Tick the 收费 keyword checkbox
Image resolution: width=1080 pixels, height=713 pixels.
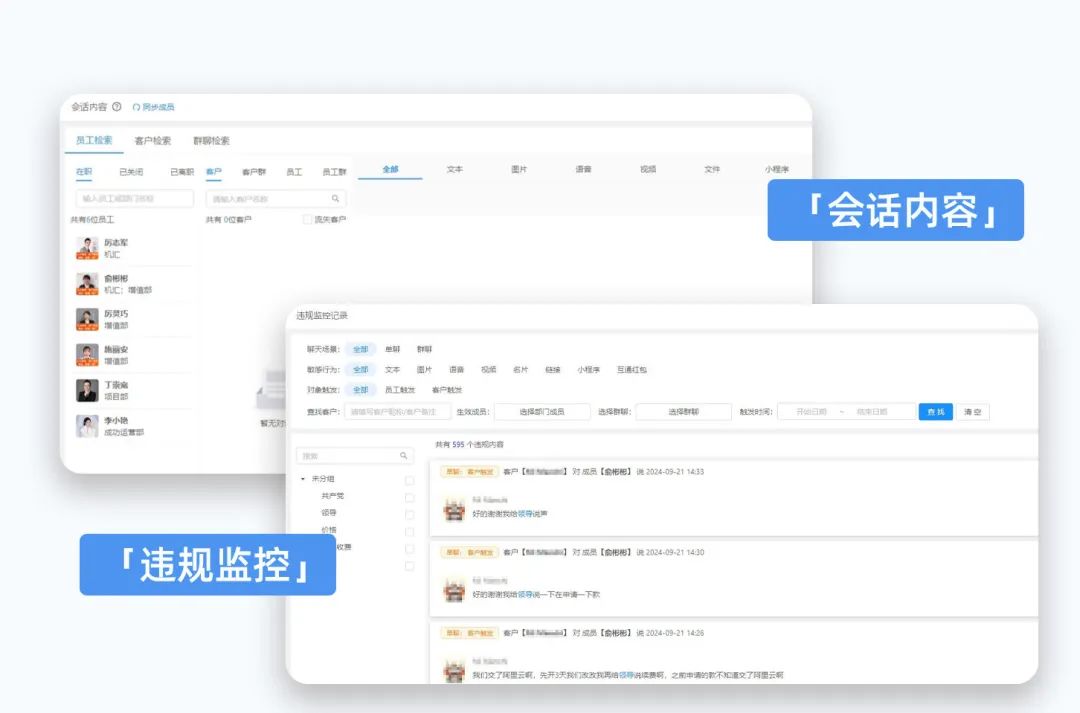[x=409, y=549]
